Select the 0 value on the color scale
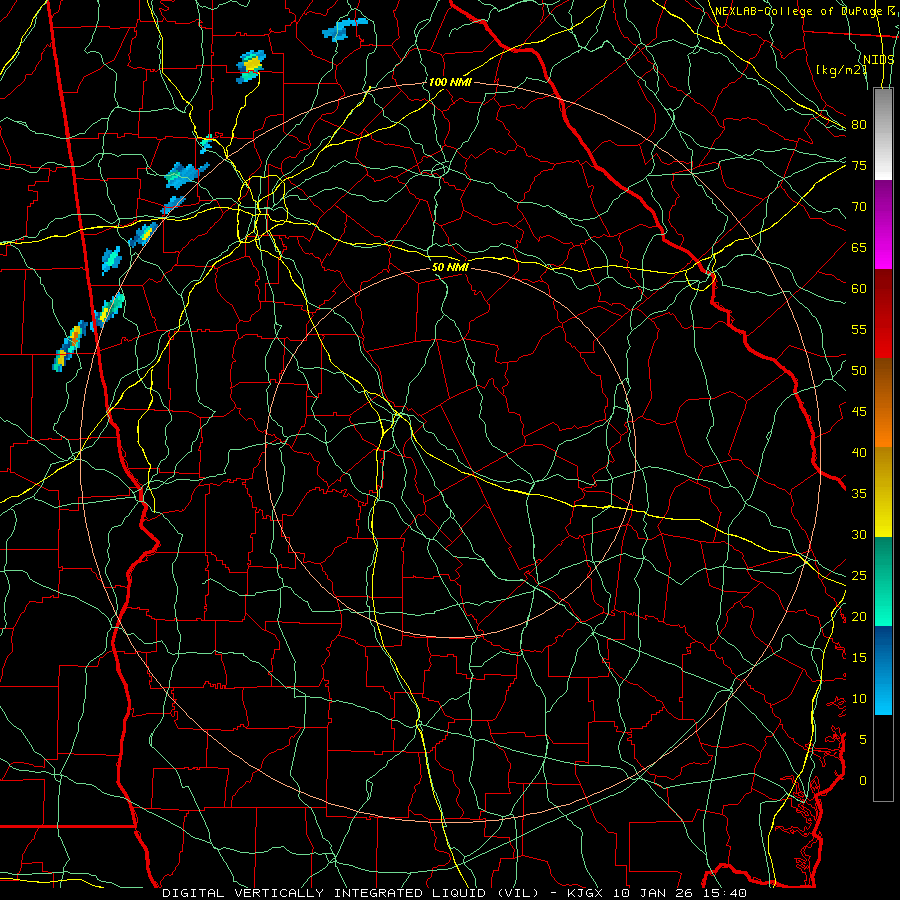The width and height of the screenshot is (900, 900). [x=863, y=781]
